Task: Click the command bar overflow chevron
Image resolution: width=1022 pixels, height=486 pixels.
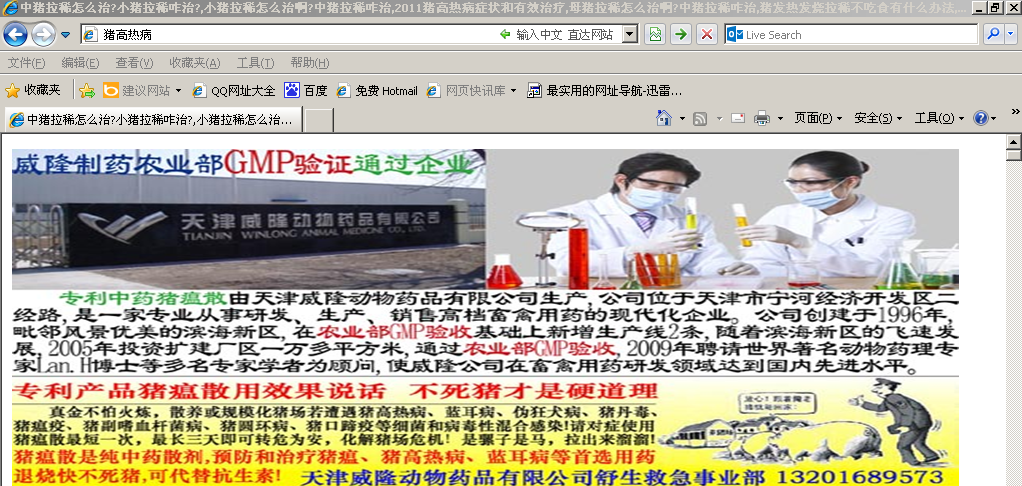Action: tap(1015, 111)
